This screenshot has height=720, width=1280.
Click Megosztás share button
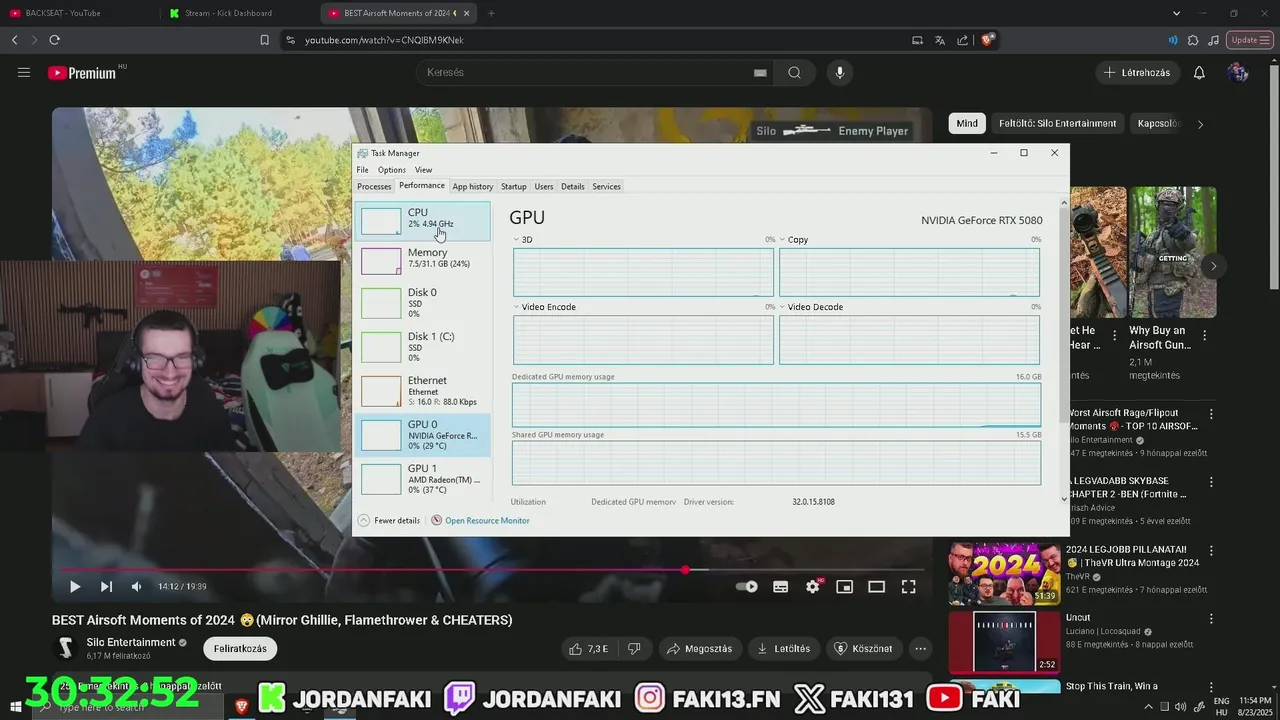(699, 648)
